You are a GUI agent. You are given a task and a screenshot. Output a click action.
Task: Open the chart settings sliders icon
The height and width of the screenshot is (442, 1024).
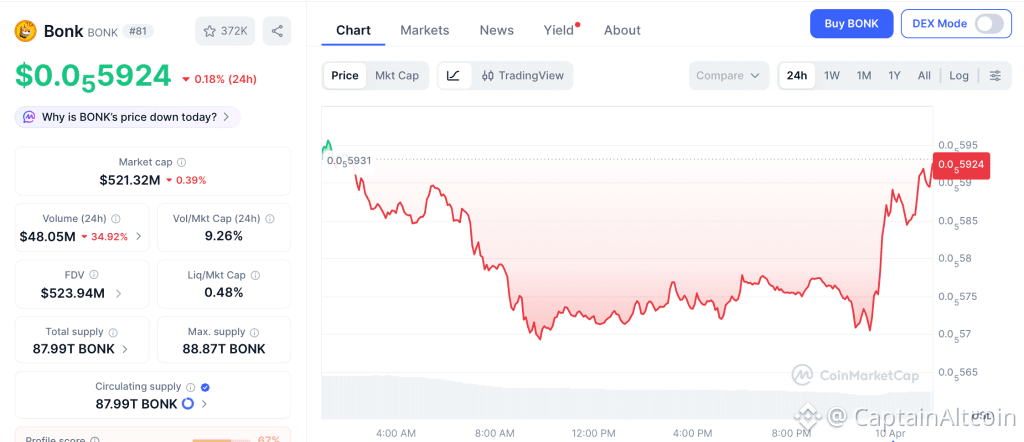tap(995, 75)
